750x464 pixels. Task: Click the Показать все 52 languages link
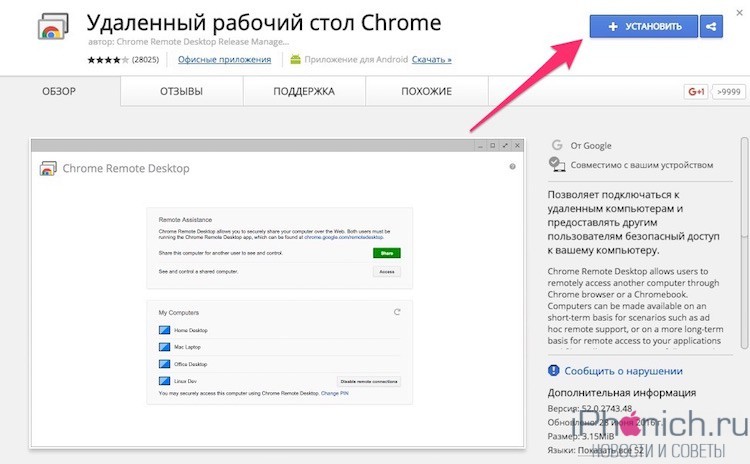[x=611, y=450]
